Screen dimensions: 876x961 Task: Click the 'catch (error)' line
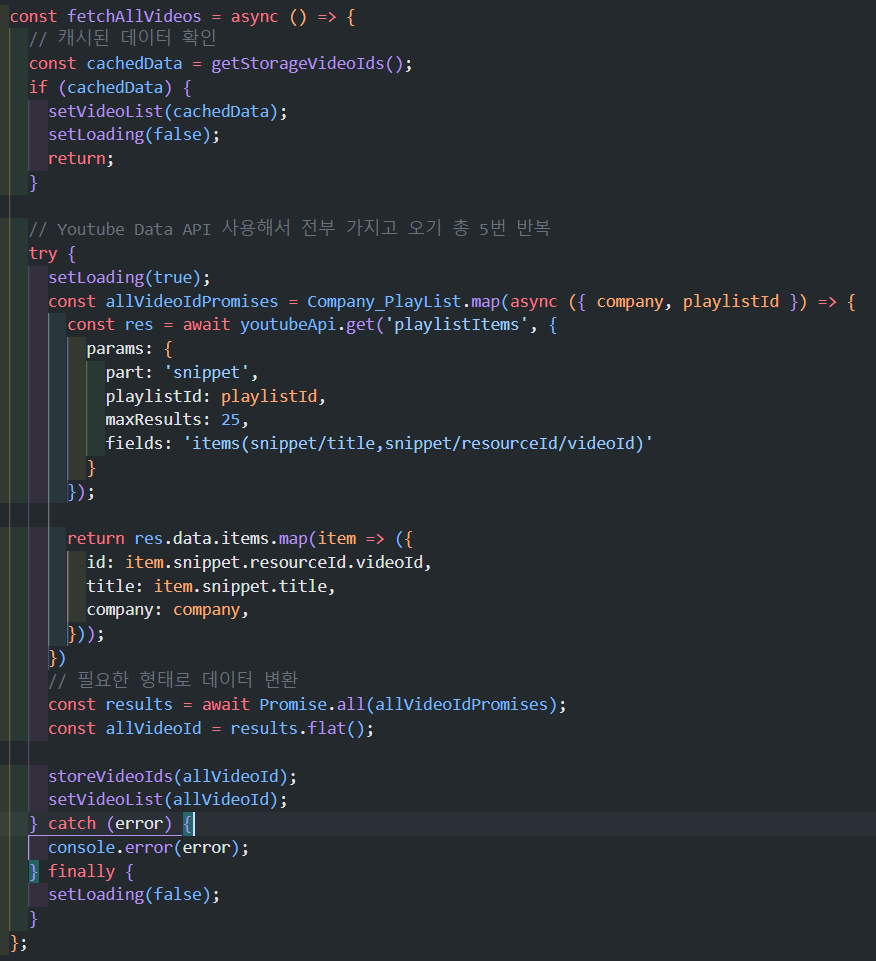110,824
